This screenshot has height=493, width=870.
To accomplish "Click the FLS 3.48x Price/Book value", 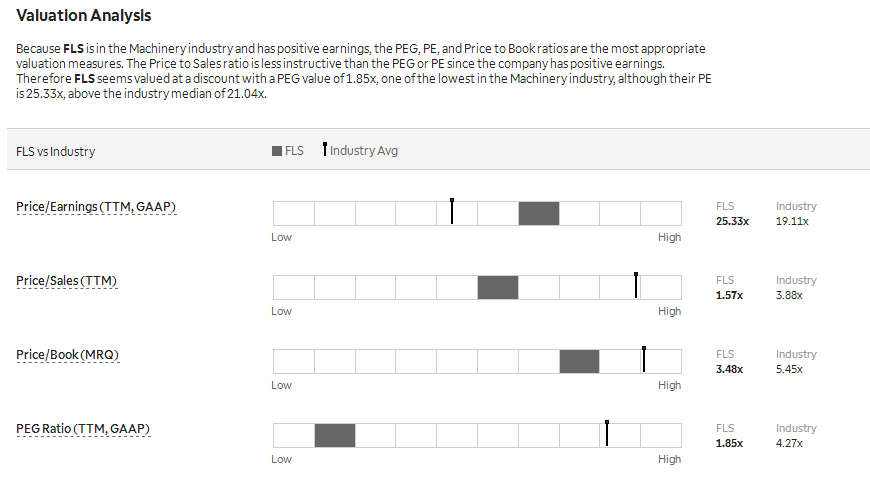I will [729, 369].
